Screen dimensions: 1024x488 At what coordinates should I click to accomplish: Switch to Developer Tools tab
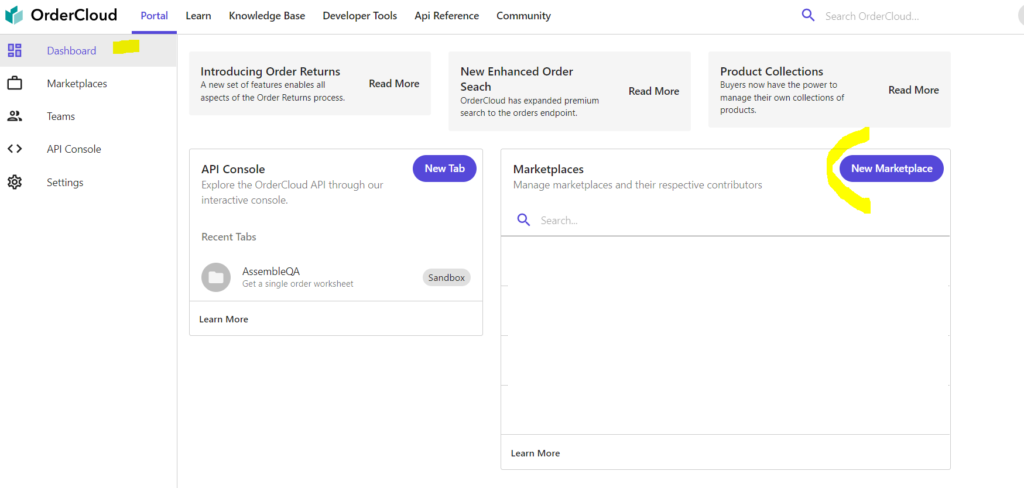coord(360,16)
